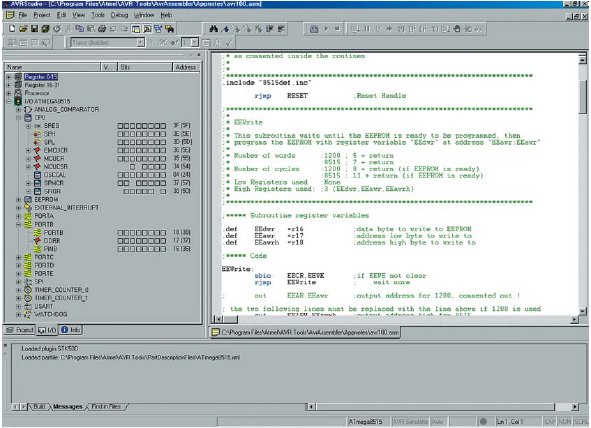Click the Open folder icon
The height and width of the screenshot is (428, 591).
[23, 29]
